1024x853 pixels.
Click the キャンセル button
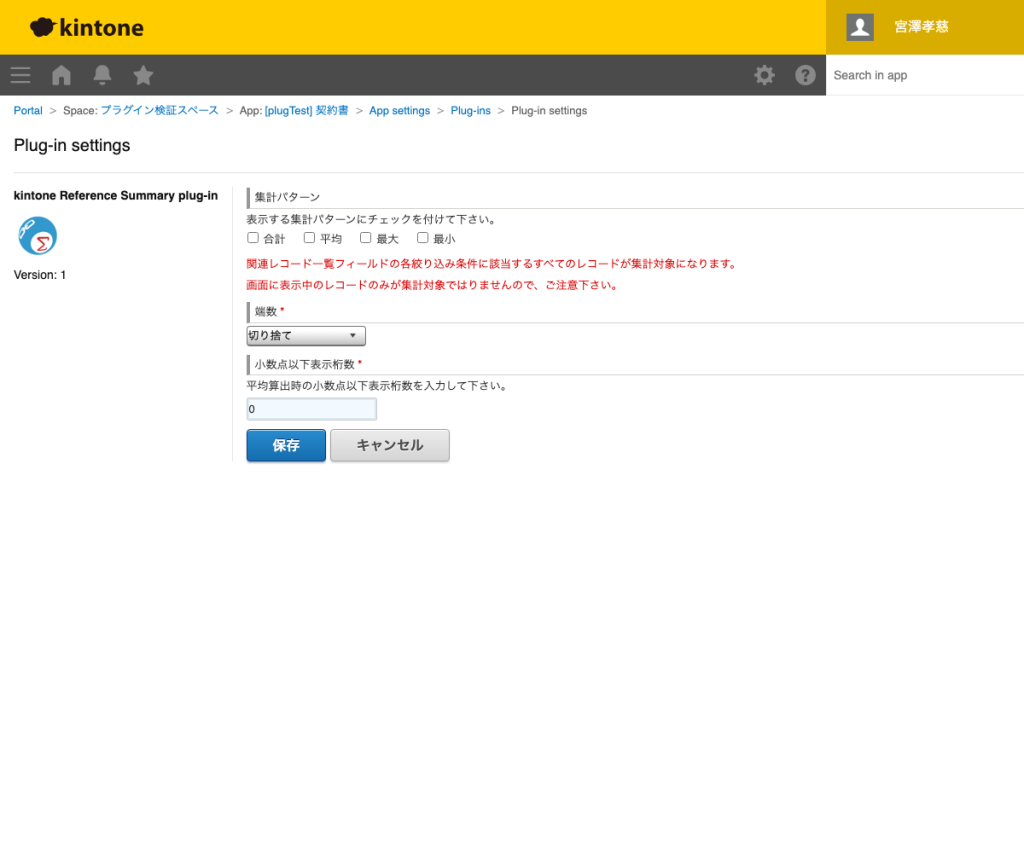390,445
